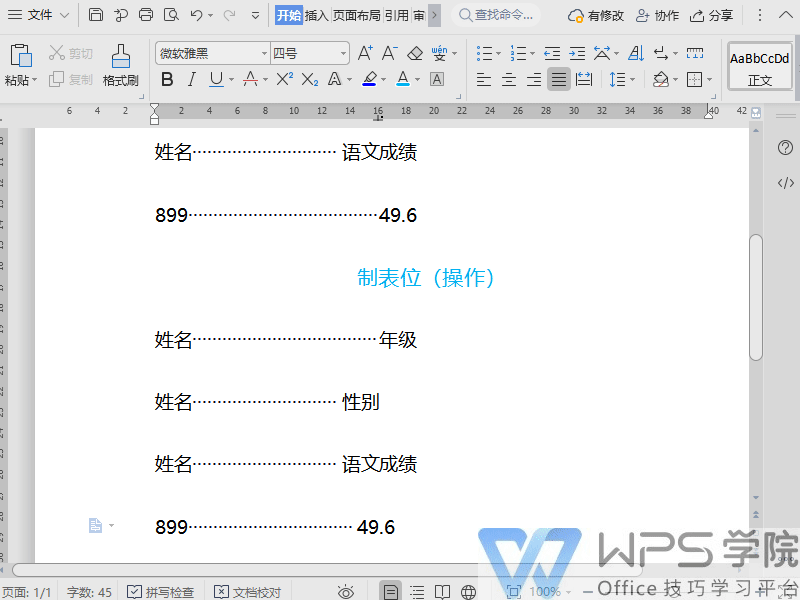Open the Help question mark icon

click(785, 148)
